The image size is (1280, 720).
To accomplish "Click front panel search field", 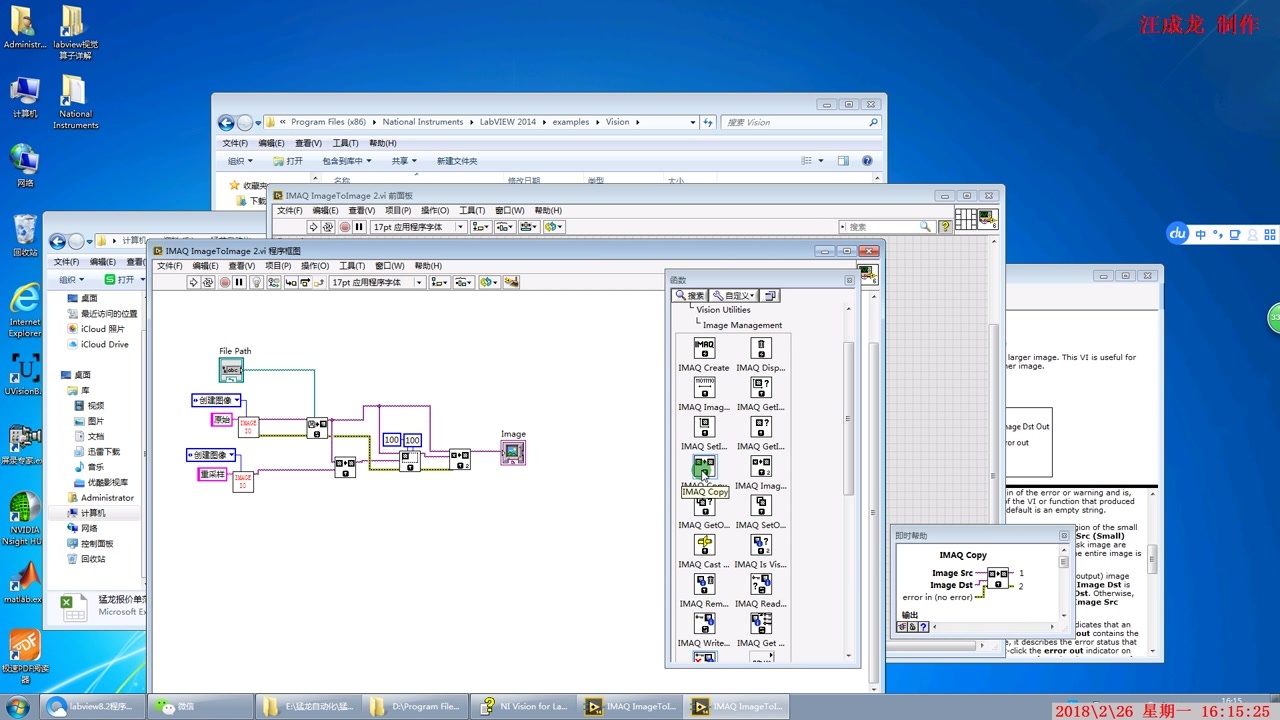I will coord(885,227).
